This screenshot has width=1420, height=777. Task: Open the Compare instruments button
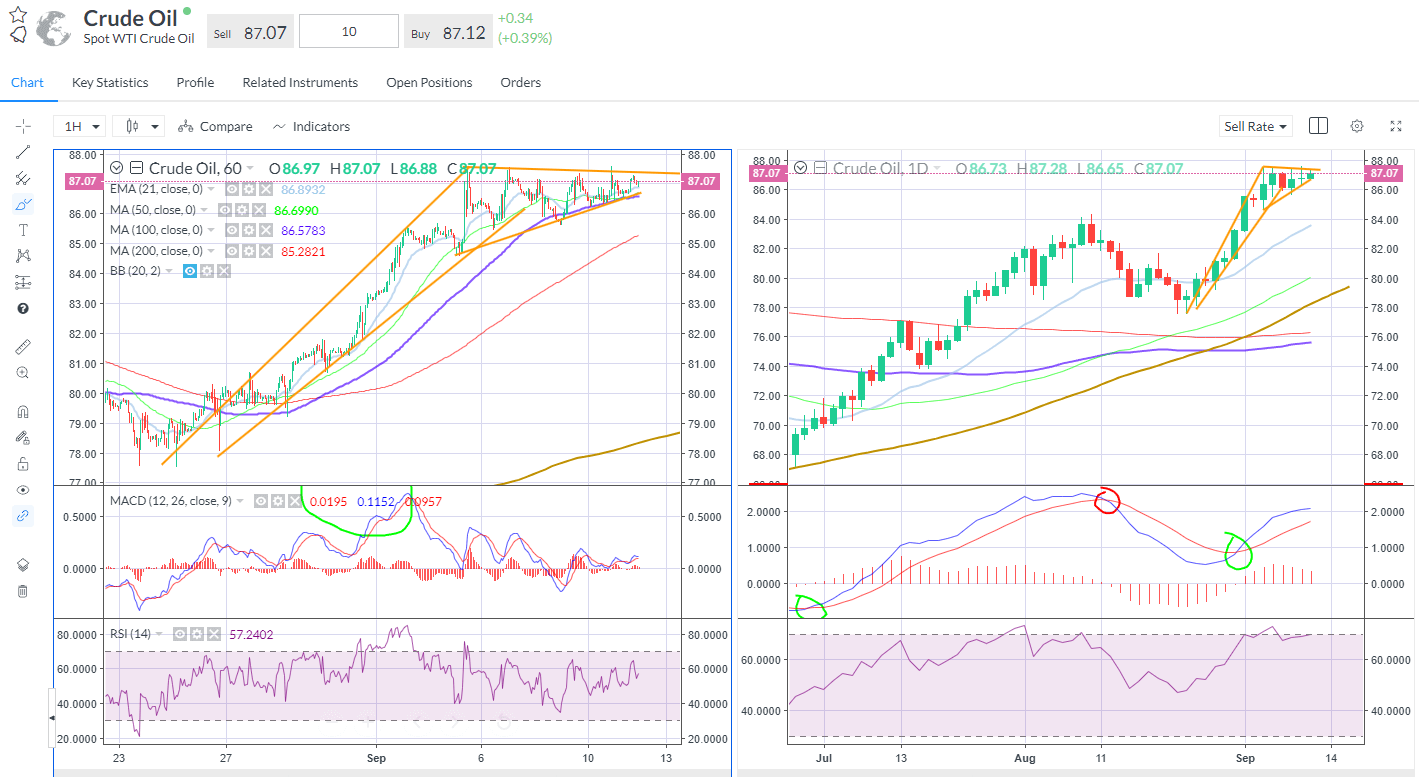(215, 127)
